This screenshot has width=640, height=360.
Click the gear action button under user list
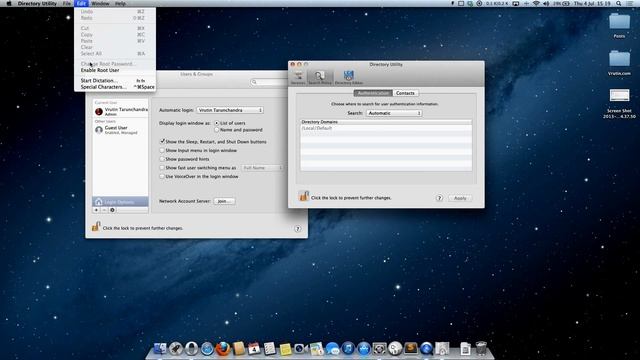tap(112, 210)
